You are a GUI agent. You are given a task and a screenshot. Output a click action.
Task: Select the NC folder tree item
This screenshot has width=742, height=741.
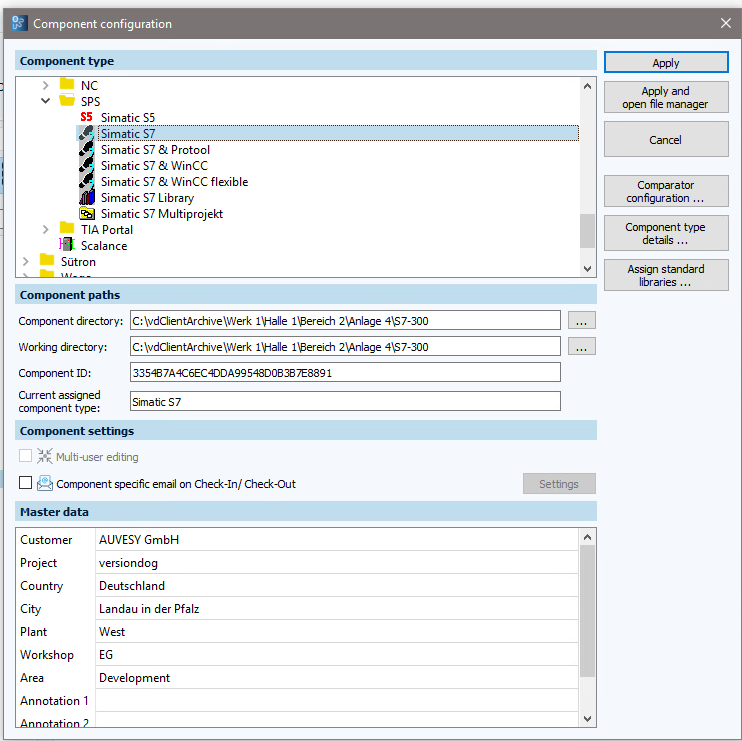pyautogui.click(x=89, y=85)
